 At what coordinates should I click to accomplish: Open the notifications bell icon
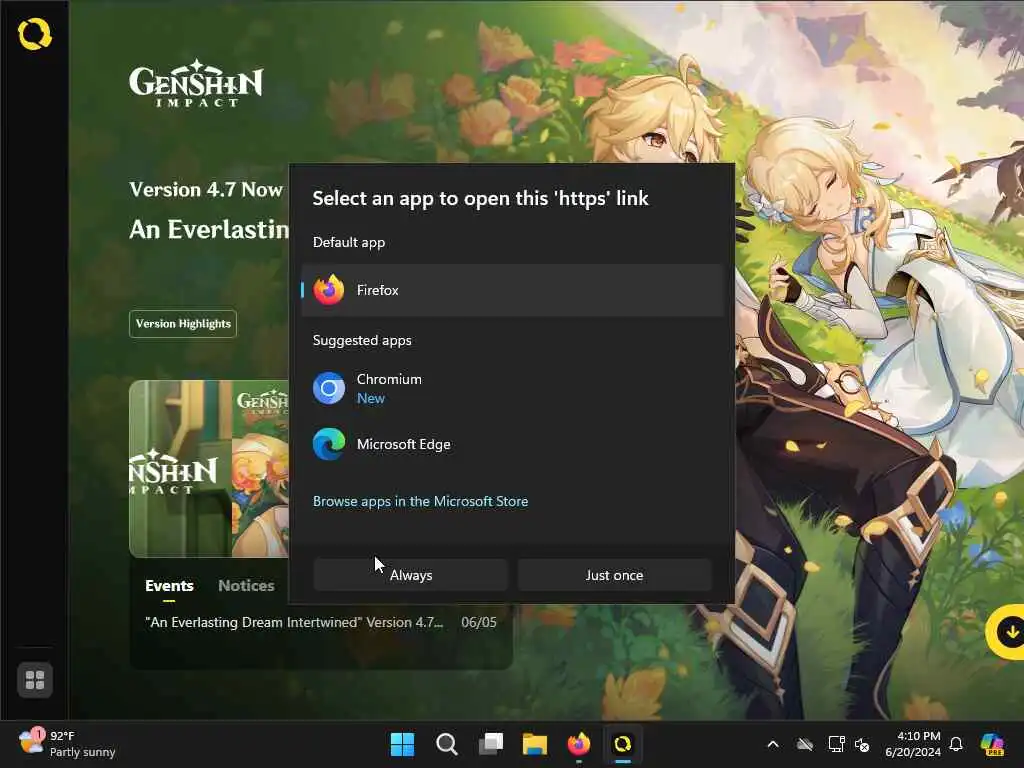[956, 744]
